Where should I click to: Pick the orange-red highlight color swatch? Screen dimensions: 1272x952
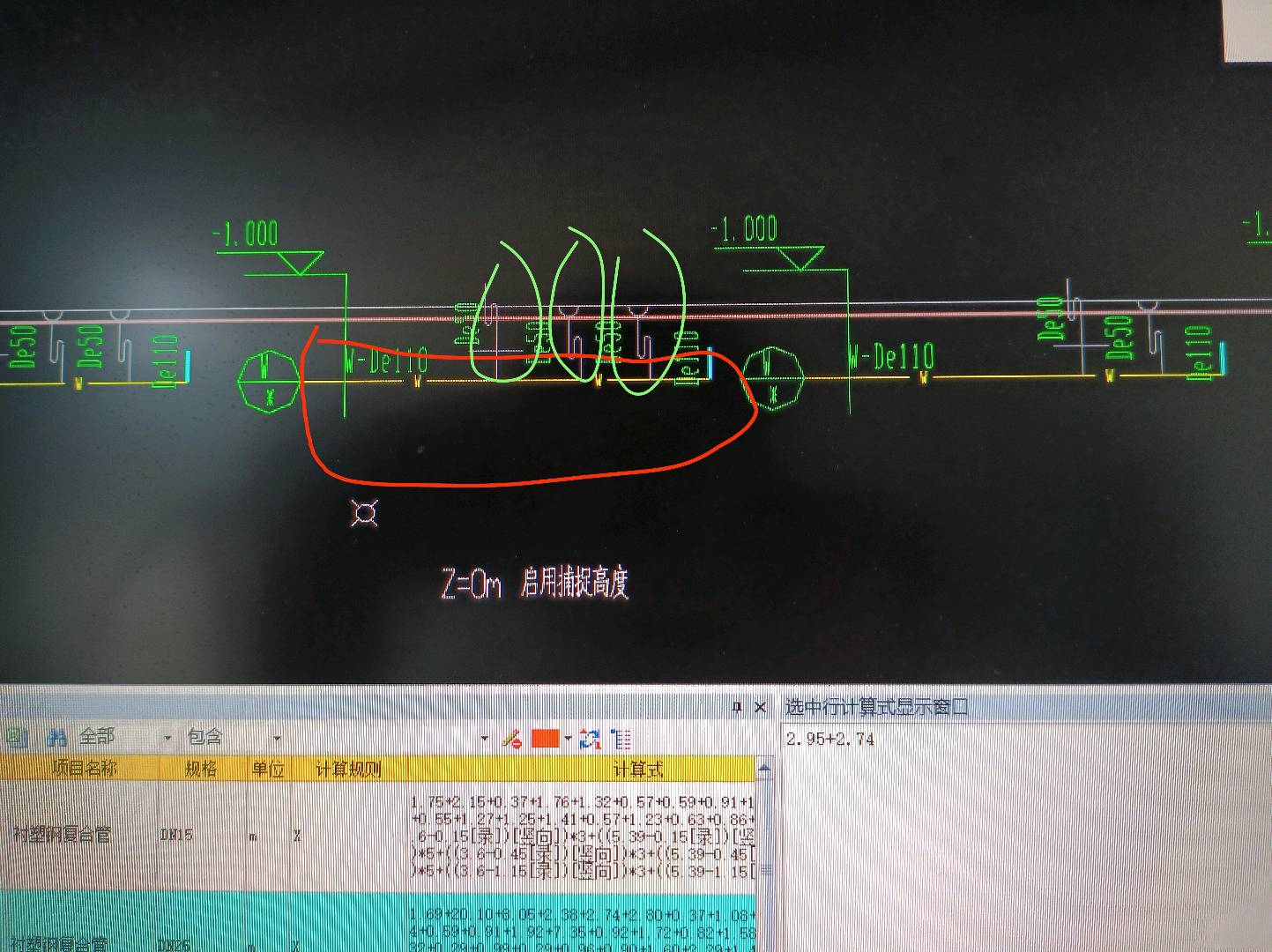[x=546, y=738]
